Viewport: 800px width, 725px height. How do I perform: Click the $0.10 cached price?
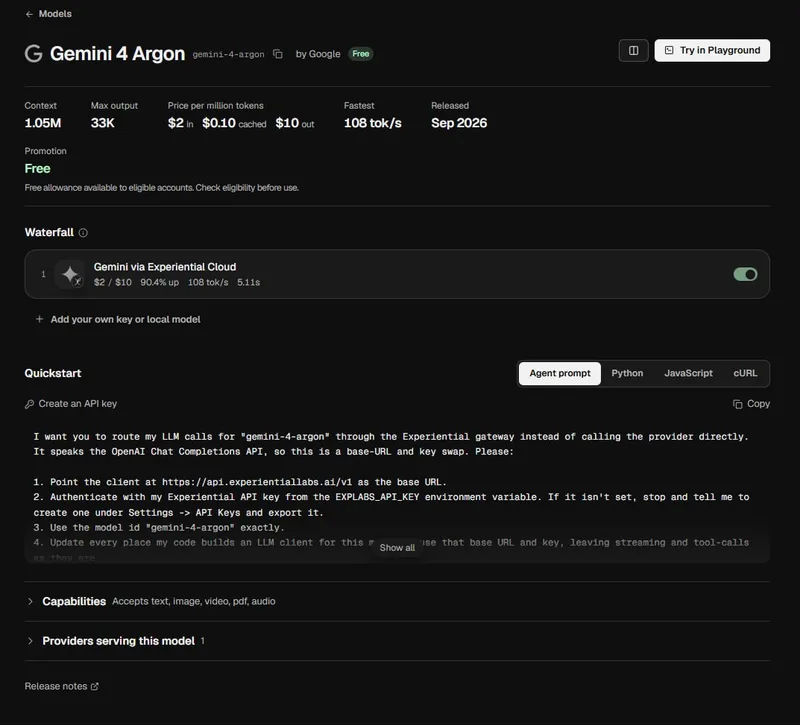(x=234, y=123)
